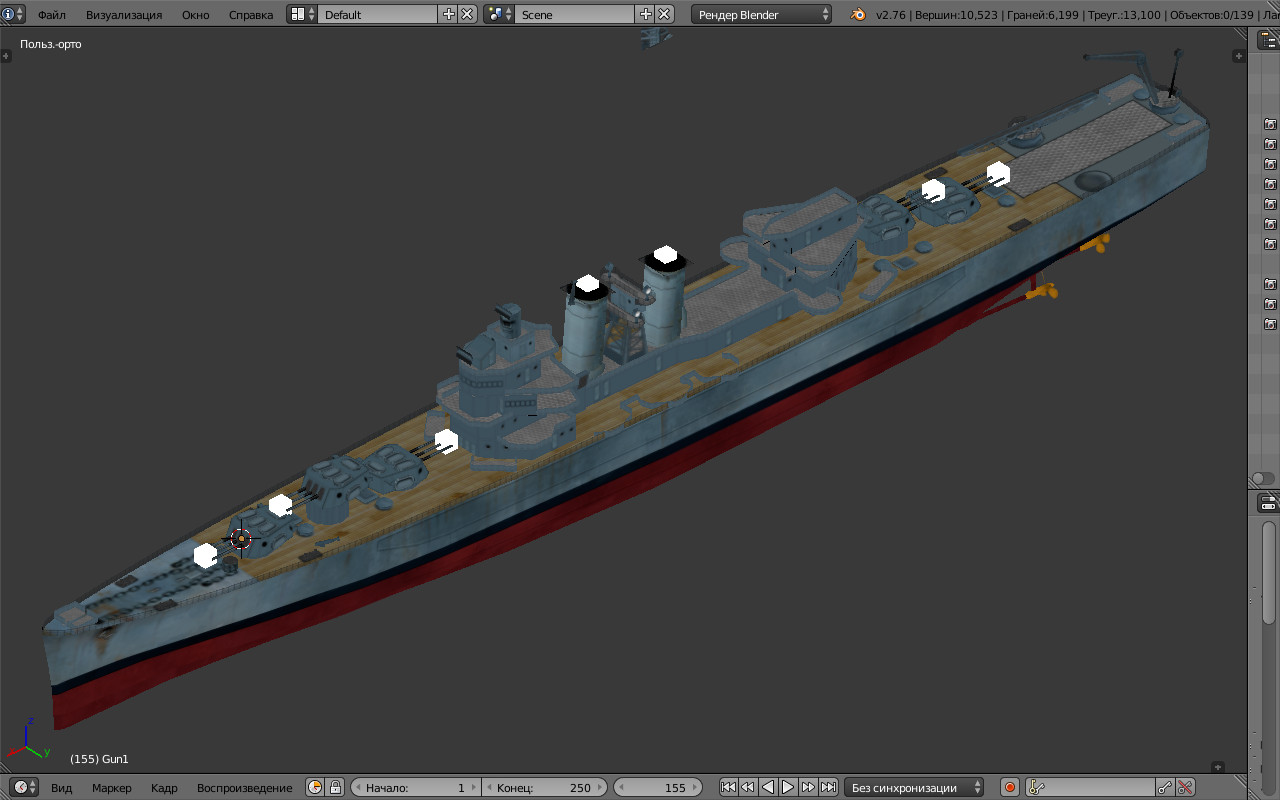This screenshot has height=800, width=1280.
Task: Open the Визуализация menu
Action: (x=123, y=15)
